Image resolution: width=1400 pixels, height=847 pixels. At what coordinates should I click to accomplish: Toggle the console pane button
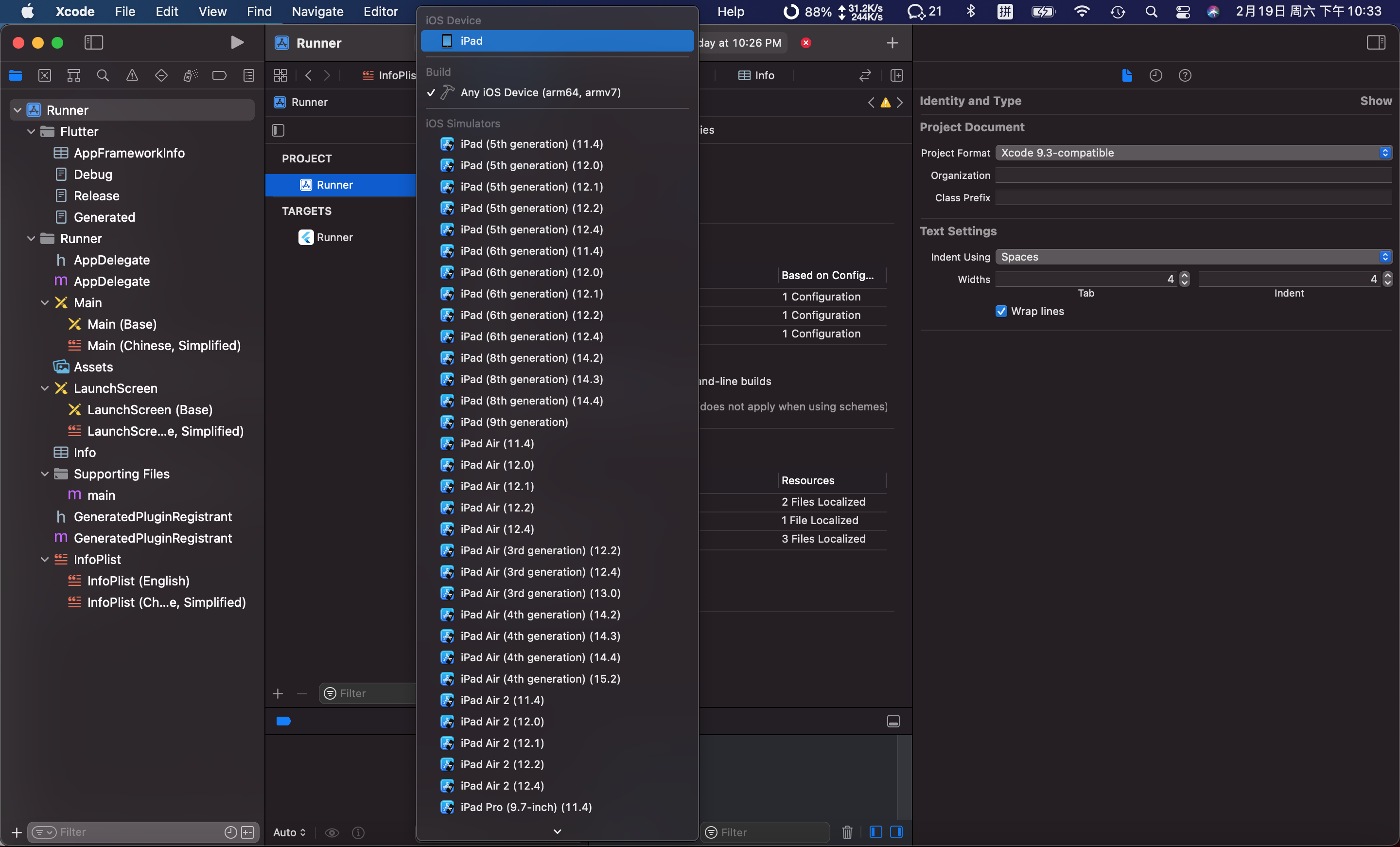[896, 832]
